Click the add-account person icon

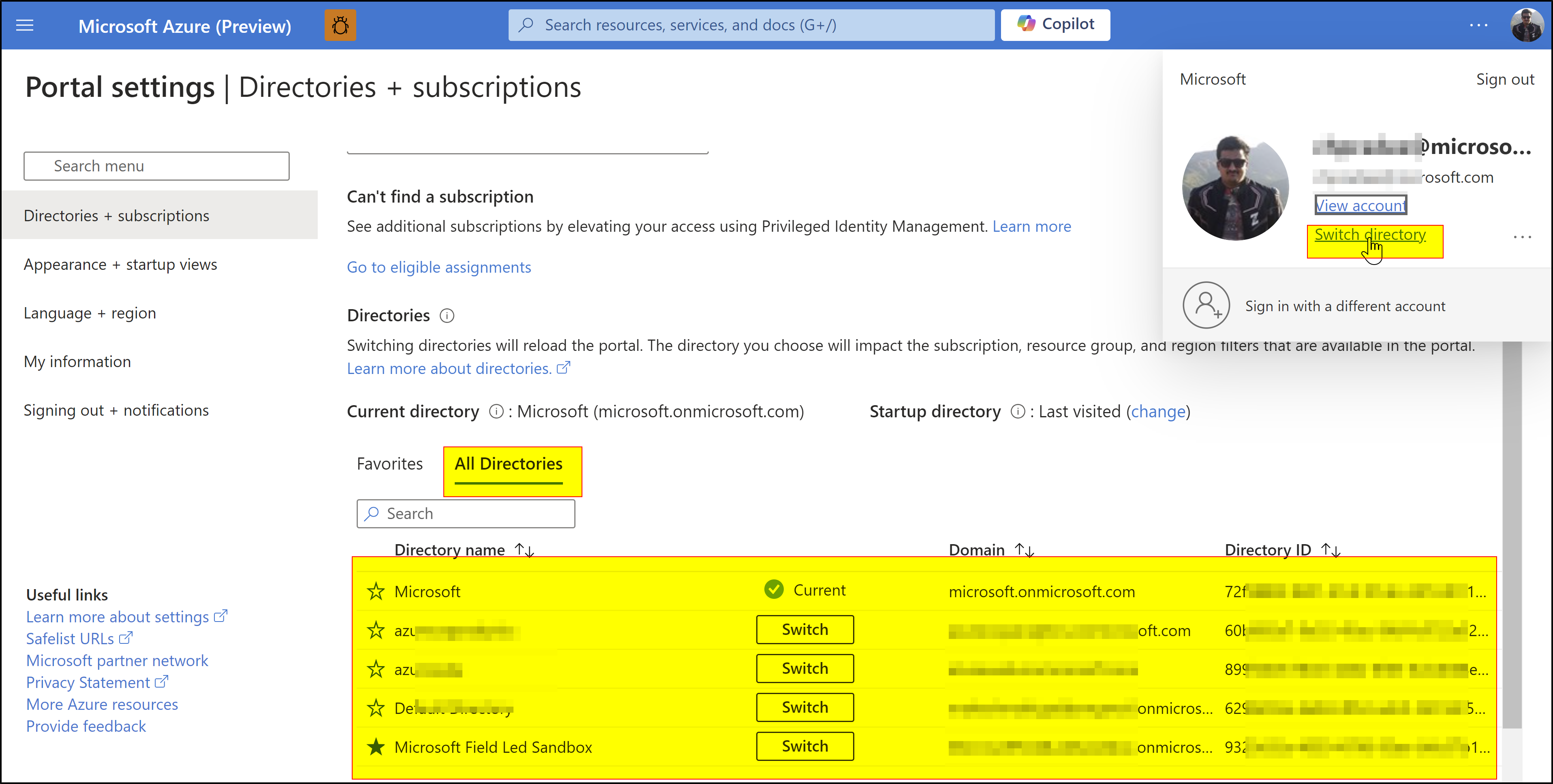(x=1206, y=305)
